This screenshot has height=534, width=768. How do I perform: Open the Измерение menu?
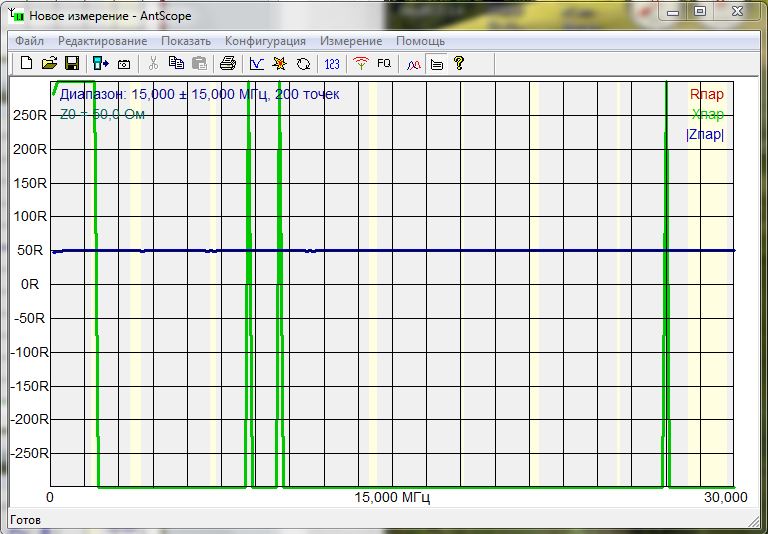coord(350,41)
